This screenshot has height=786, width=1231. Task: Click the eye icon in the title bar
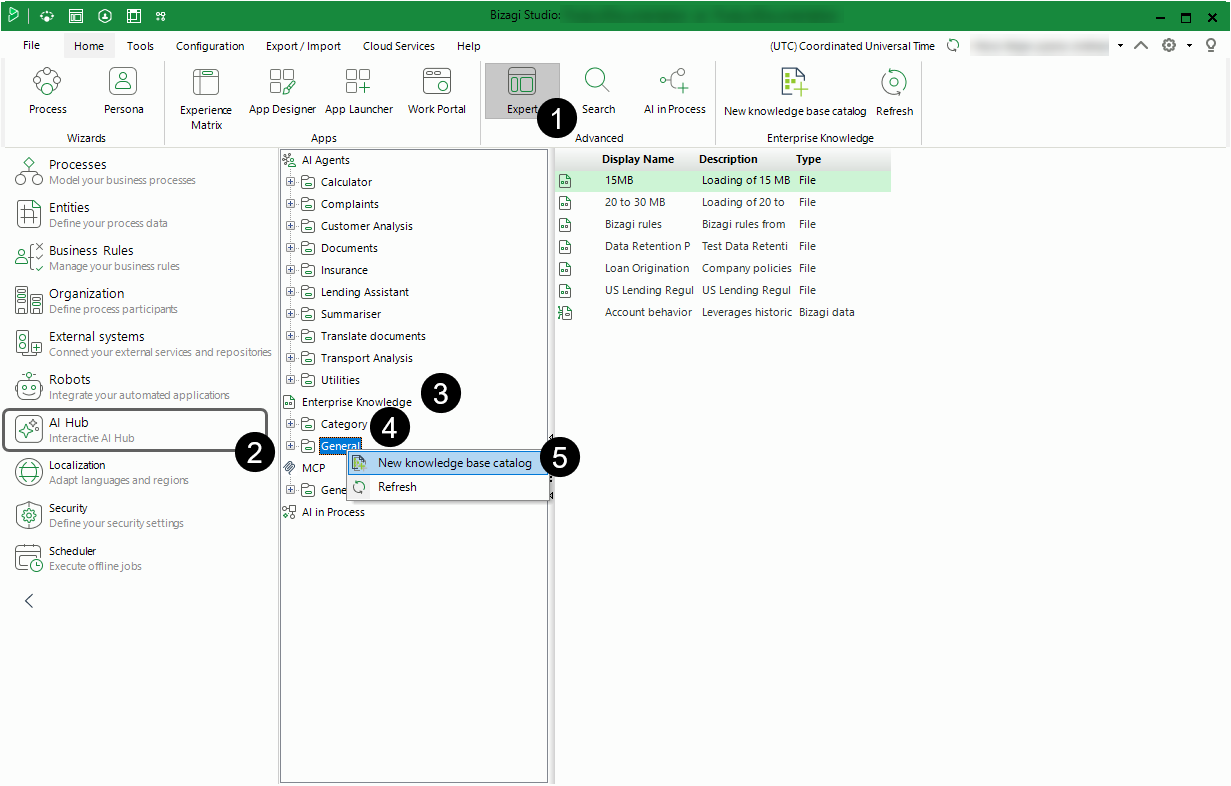[x=47, y=16]
